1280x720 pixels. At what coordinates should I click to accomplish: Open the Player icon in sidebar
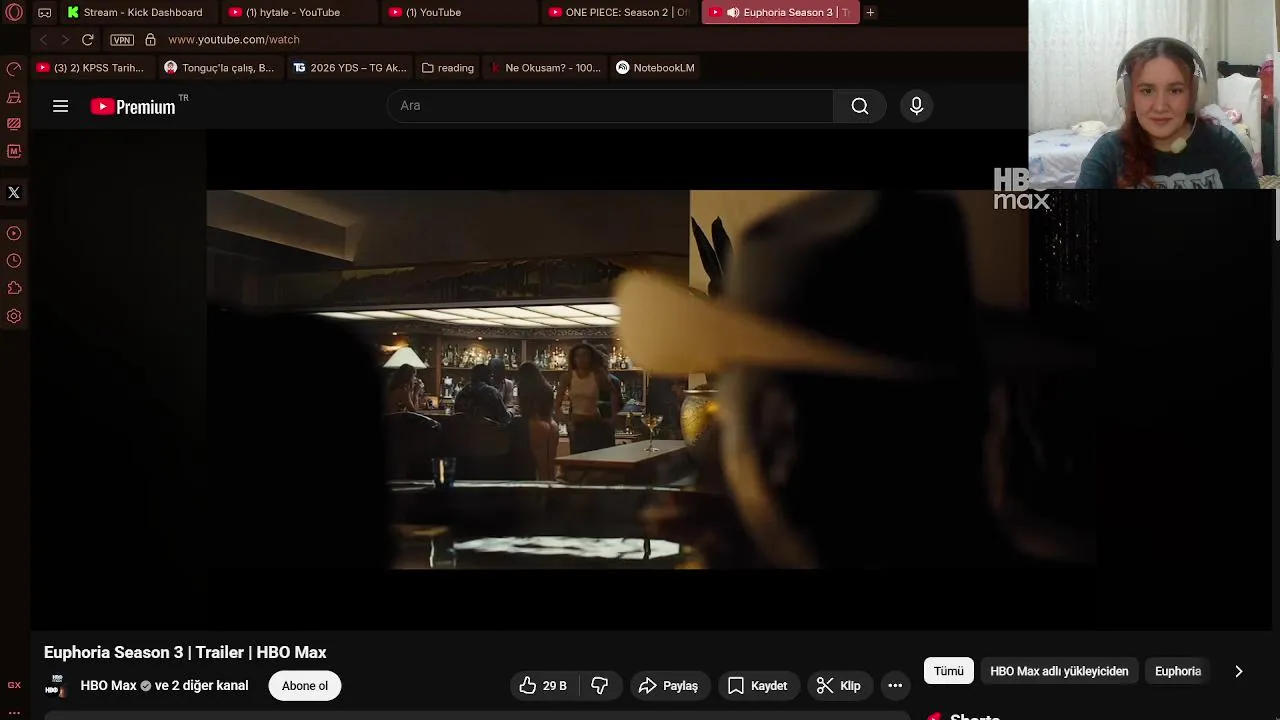[x=14, y=233]
